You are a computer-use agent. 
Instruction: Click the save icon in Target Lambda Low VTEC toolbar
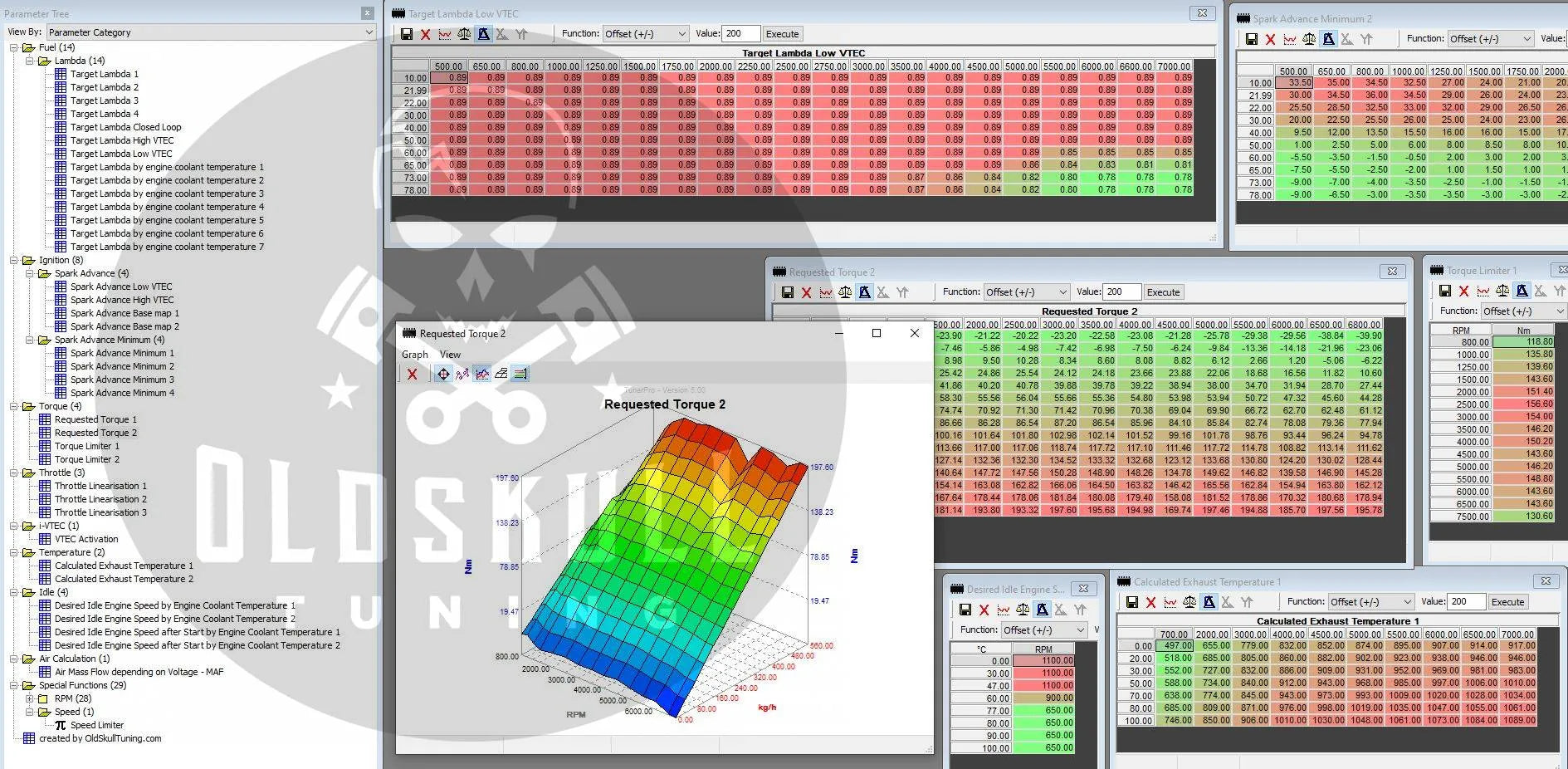(406, 34)
